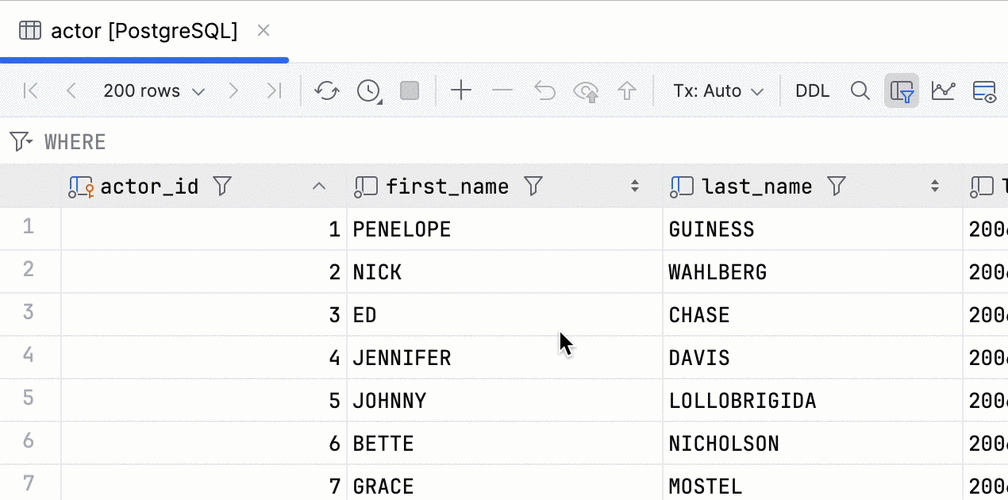
Task: Click the last_name column icon
Action: point(681,186)
